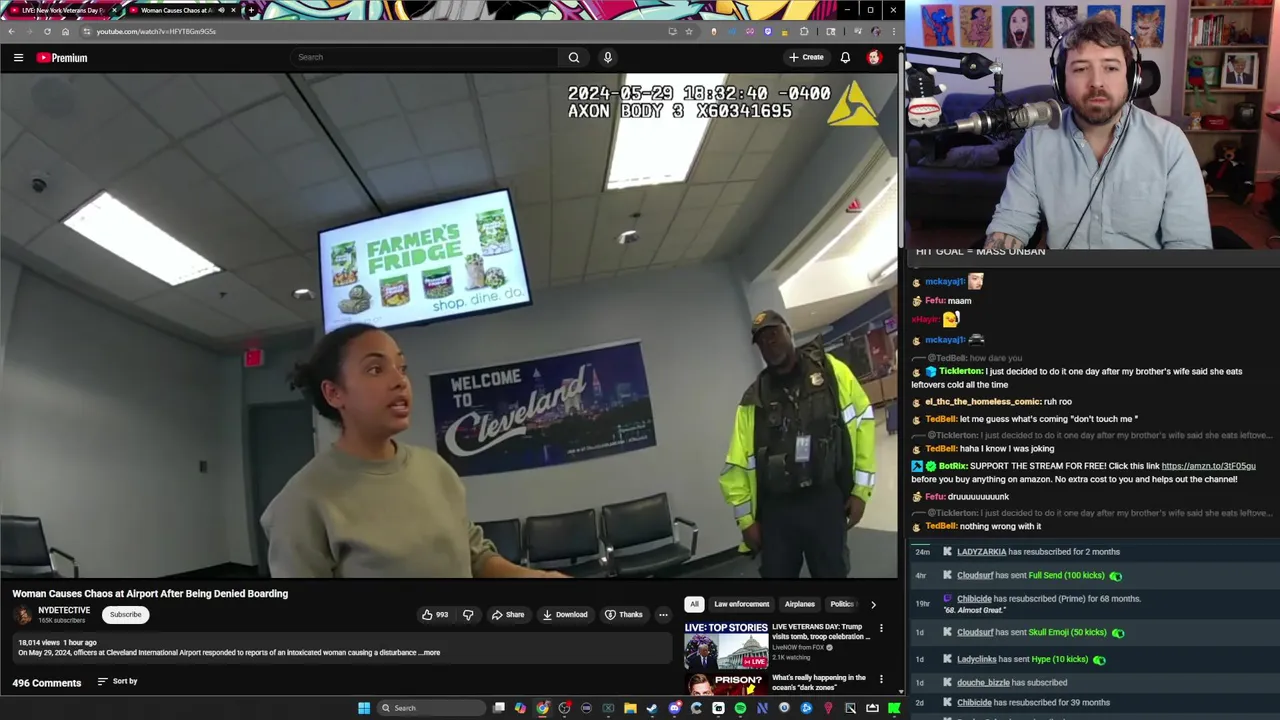Viewport: 1280px width, 720px height.
Task: Go back with the browser back arrow
Action: pyautogui.click(x=11, y=31)
